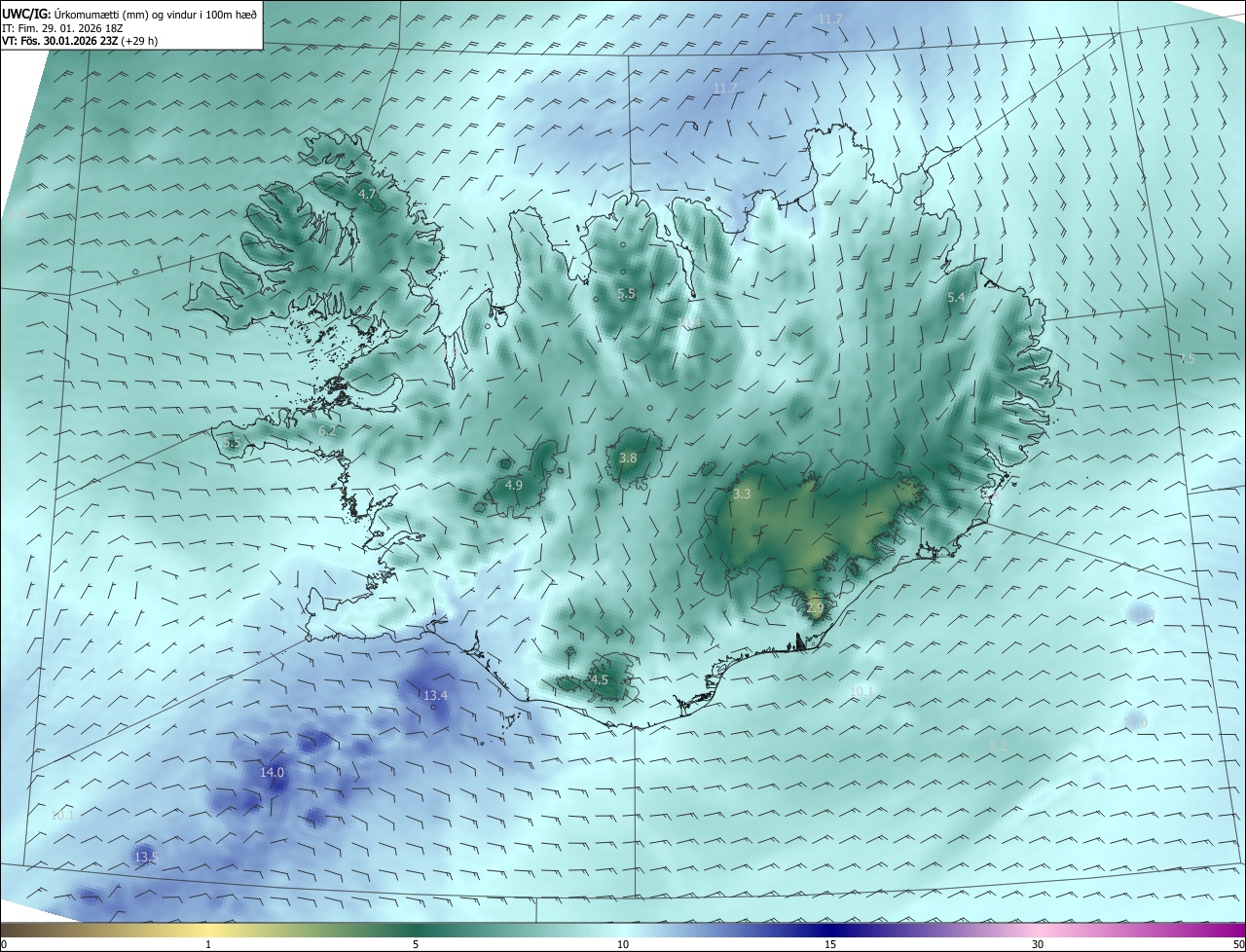Click the '5' tick on the colour scale
Screen dimensions: 1246x952
(x=416, y=944)
